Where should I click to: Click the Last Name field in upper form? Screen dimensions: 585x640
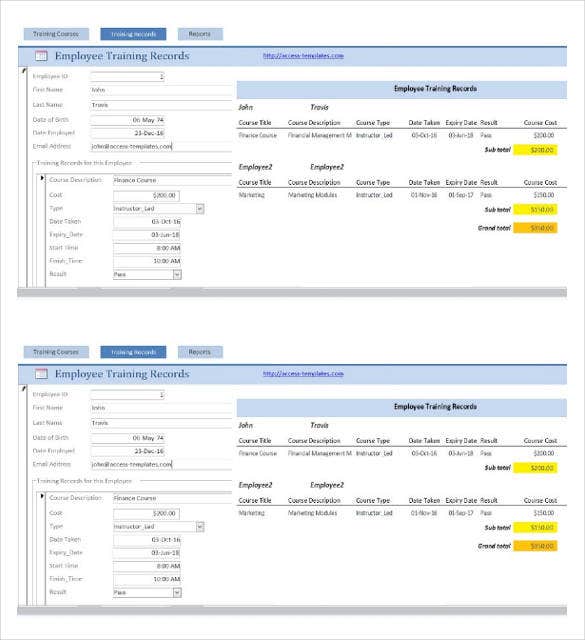tap(161, 105)
